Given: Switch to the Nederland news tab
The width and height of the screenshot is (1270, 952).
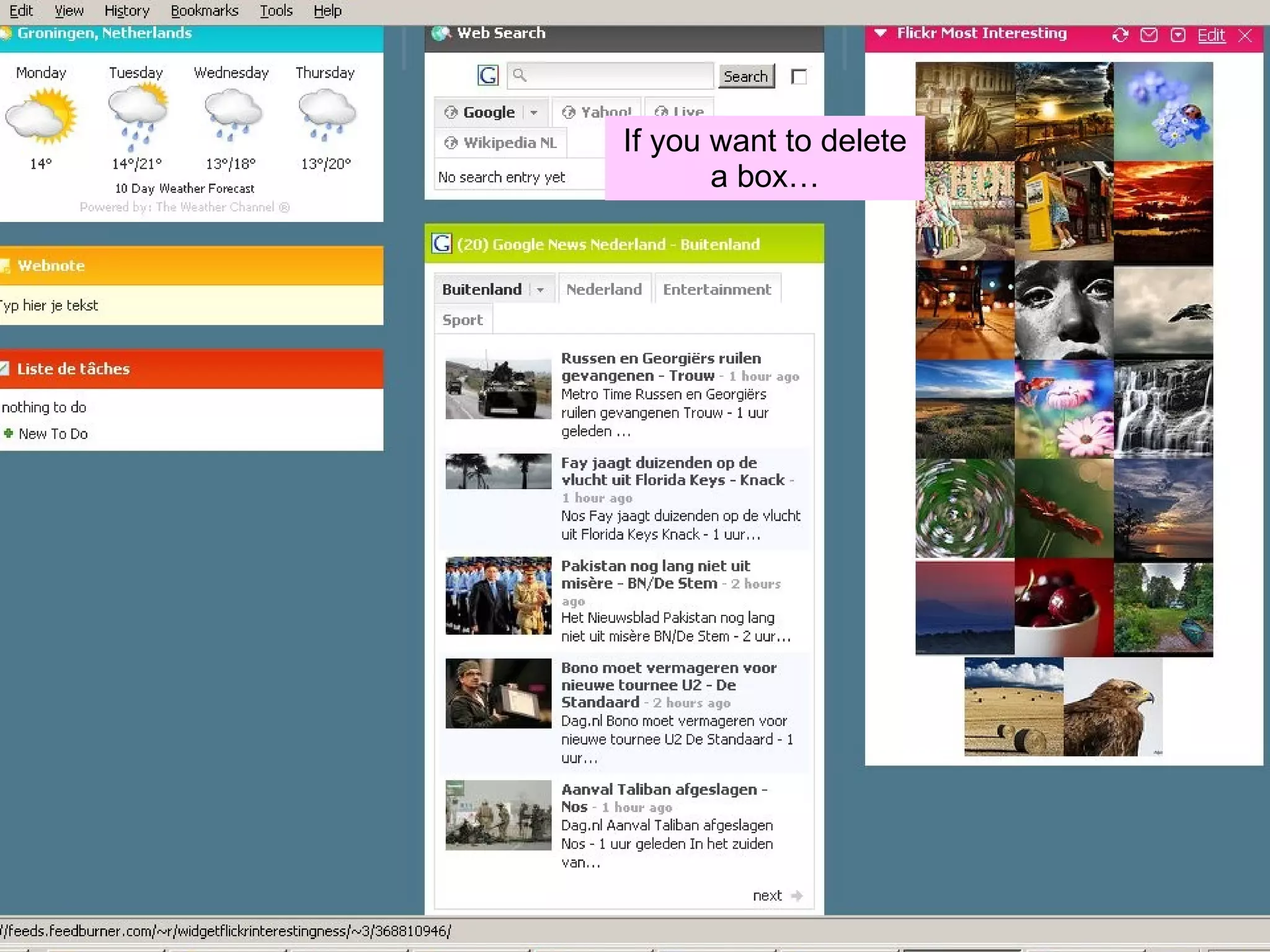Looking at the screenshot, I should [x=604, y=289].
